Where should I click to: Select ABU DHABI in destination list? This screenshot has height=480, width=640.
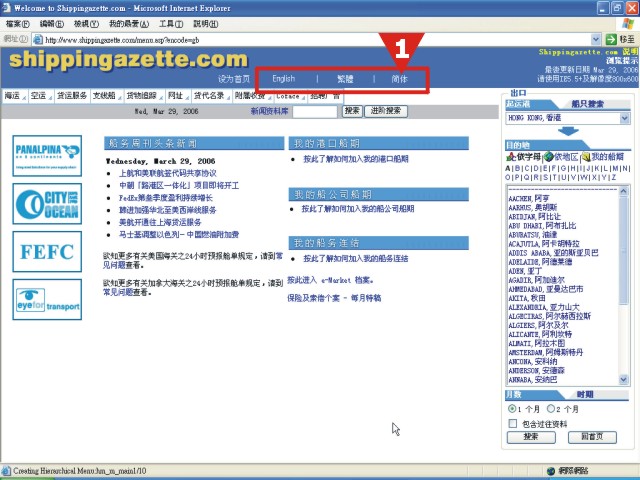tap(542, 225)
